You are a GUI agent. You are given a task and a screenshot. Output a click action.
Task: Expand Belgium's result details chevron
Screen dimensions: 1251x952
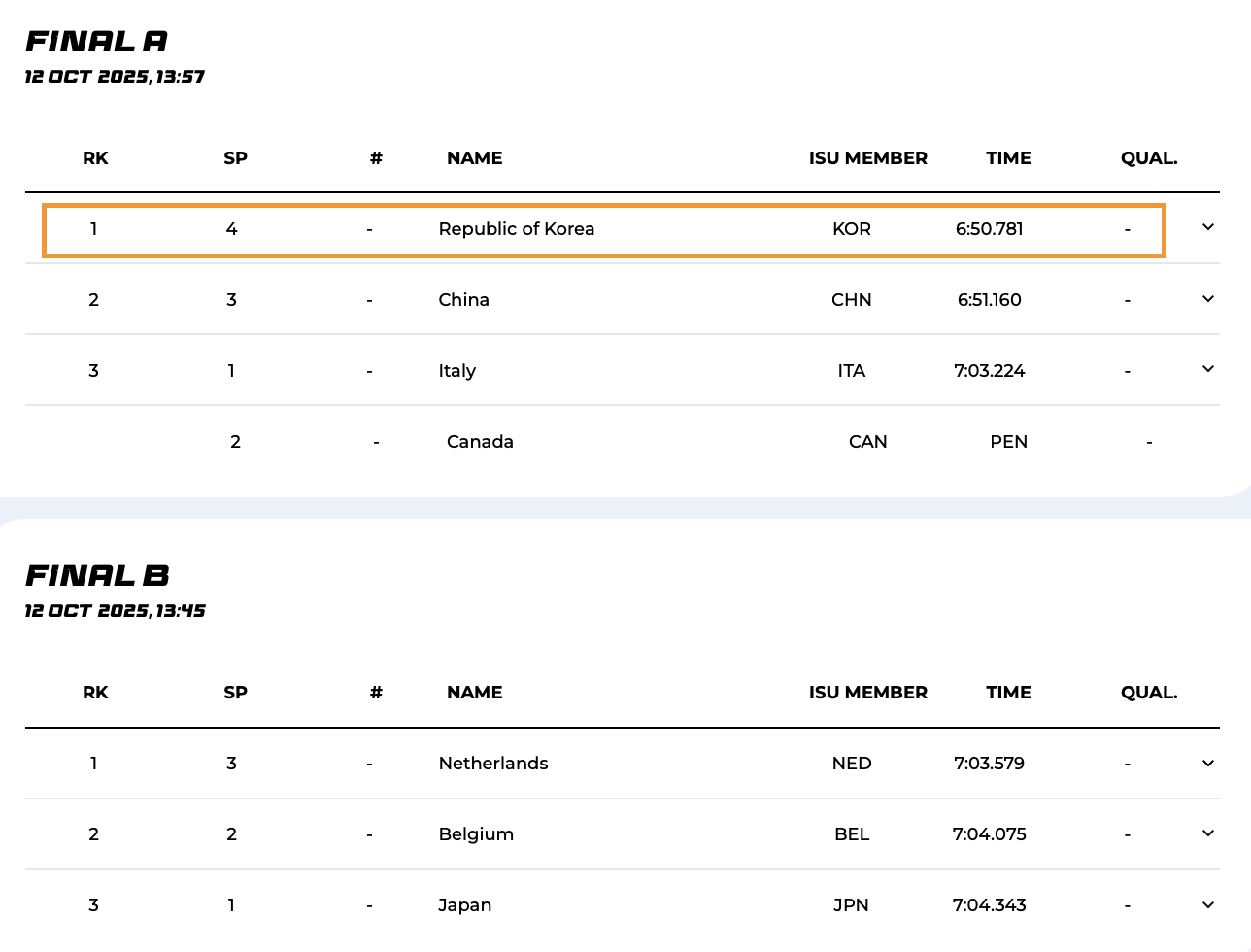[1208, 833]
